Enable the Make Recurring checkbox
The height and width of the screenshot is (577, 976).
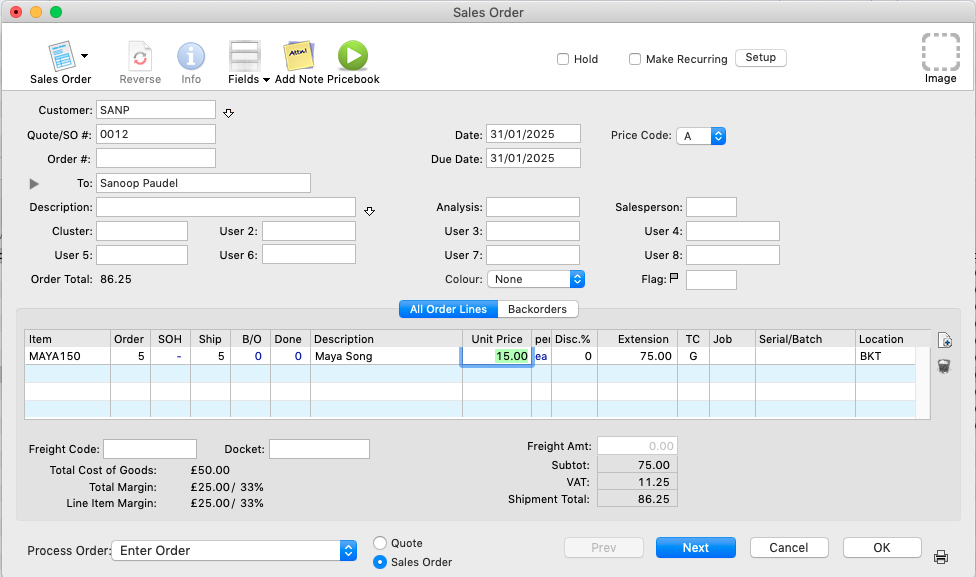[x=635, y=59]
